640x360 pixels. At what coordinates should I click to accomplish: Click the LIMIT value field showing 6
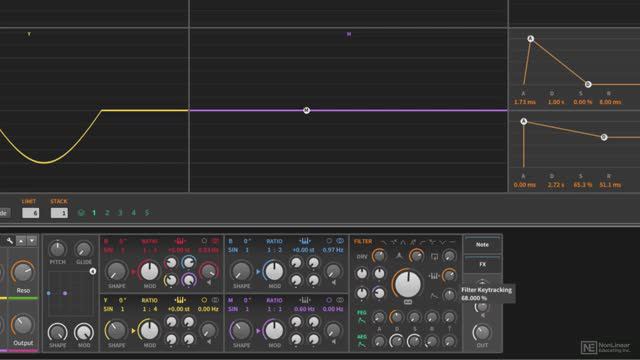click(31, 213)
